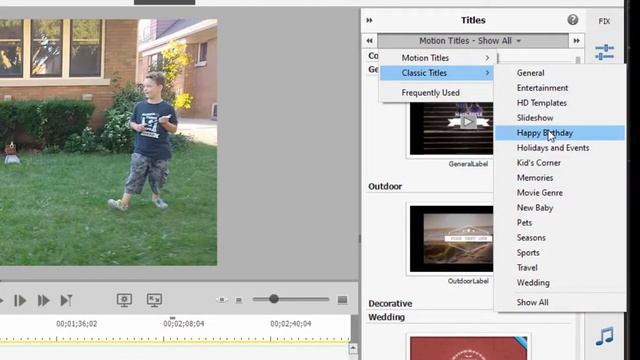This screenshot has height=360, width=640.
Task: Click the timeline scroll up arrow
Action: 353,348
